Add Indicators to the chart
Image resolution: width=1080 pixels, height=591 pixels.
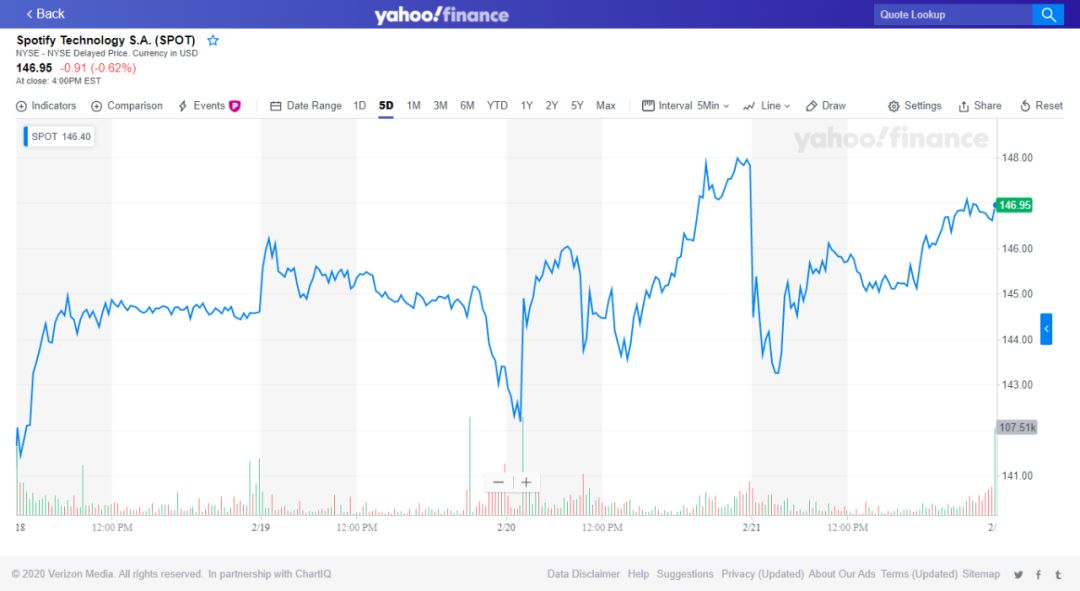coord(46,106)
